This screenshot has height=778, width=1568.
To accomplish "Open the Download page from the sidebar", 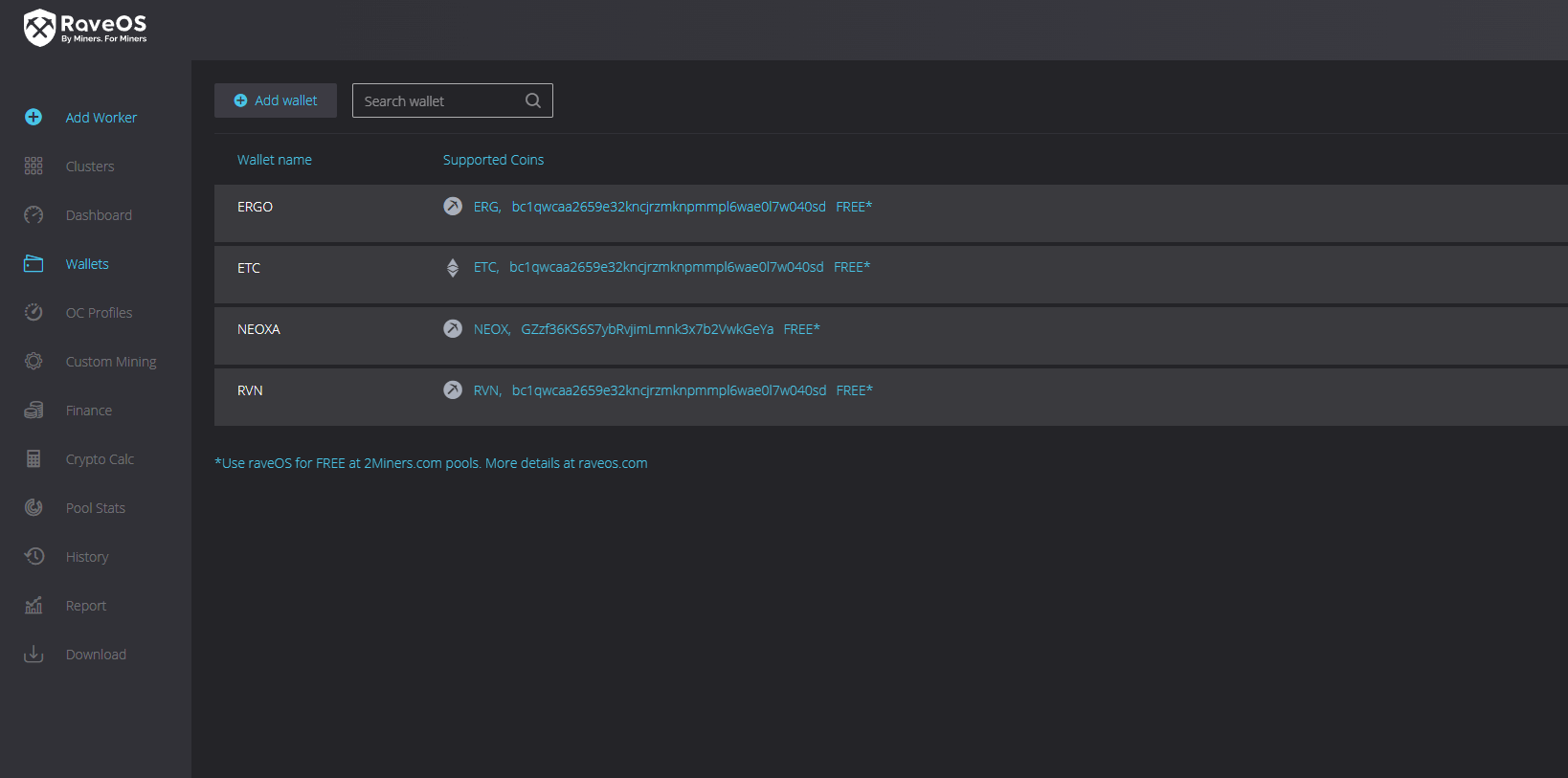I will click(x=96, y=655).
